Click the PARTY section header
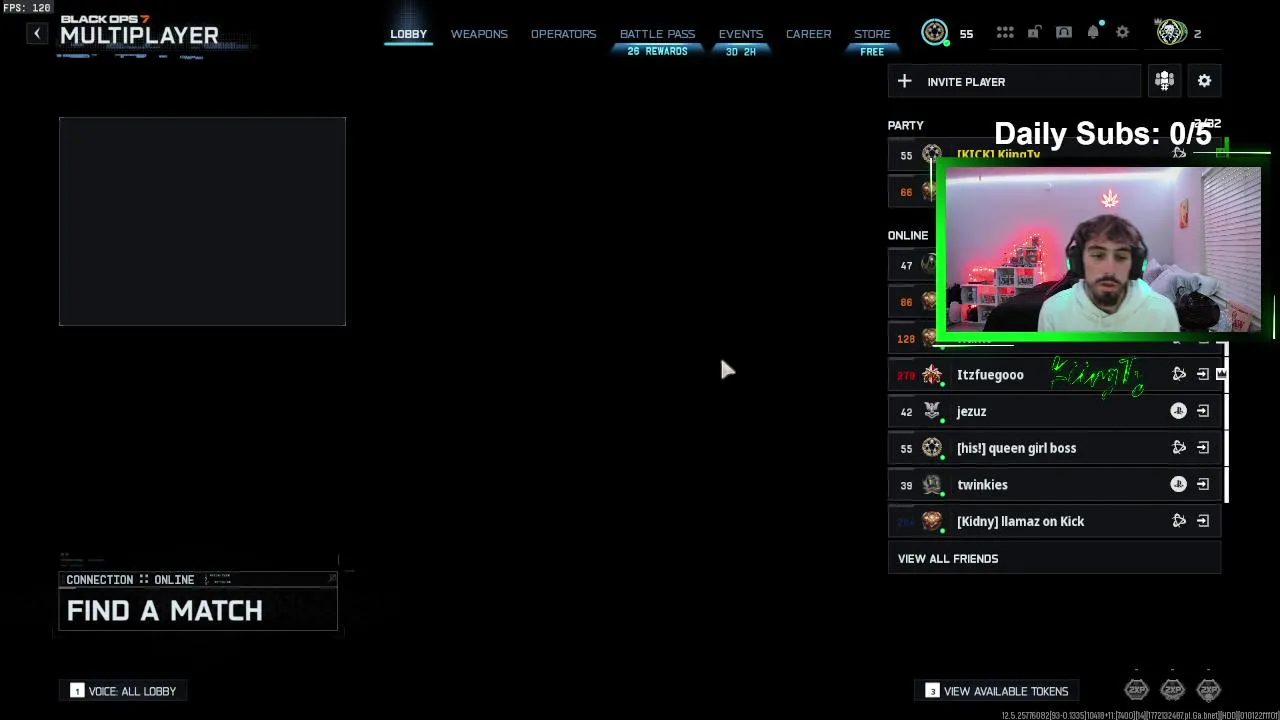Viewport: 1280px width, 720px height. pos(905,125)
